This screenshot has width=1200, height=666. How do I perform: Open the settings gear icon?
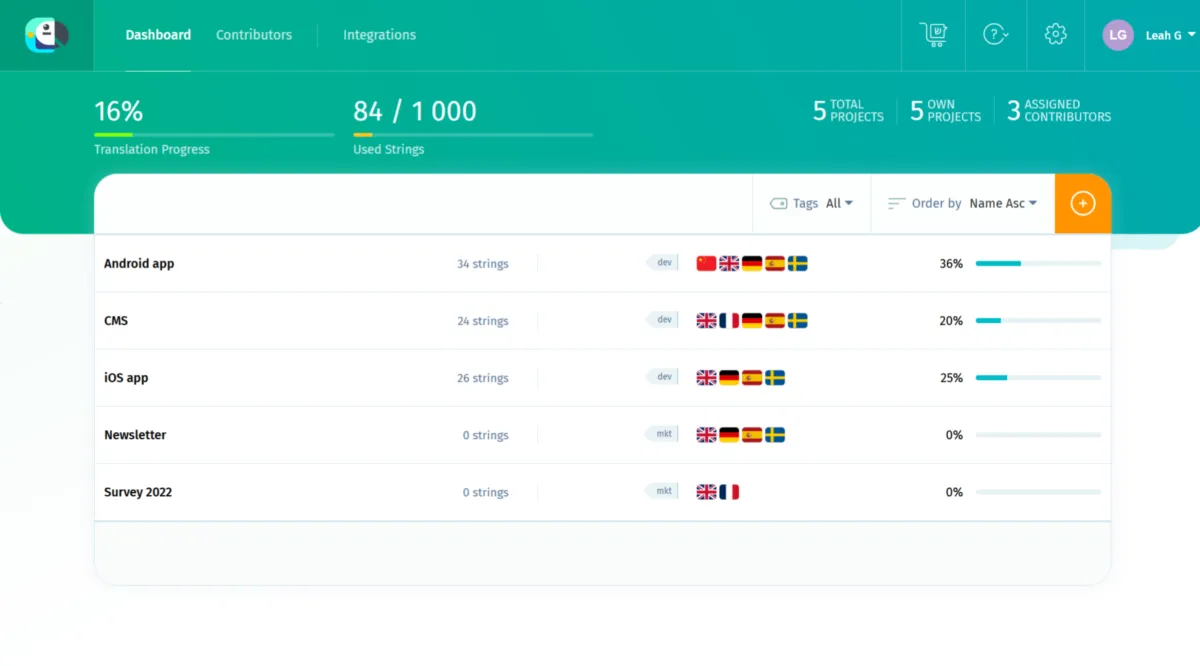pyautogui.click(x=1055, y=34)
